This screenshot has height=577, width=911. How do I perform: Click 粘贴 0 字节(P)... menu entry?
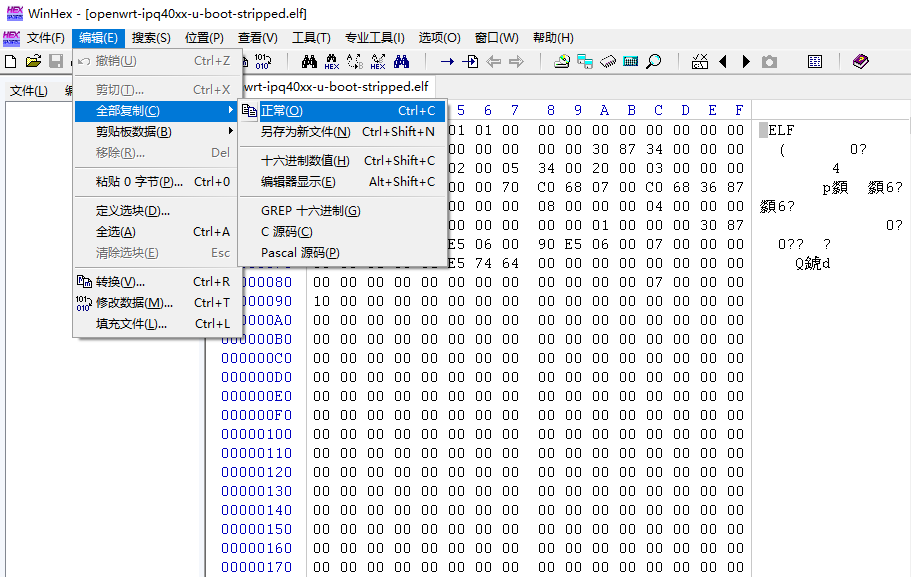156,182
